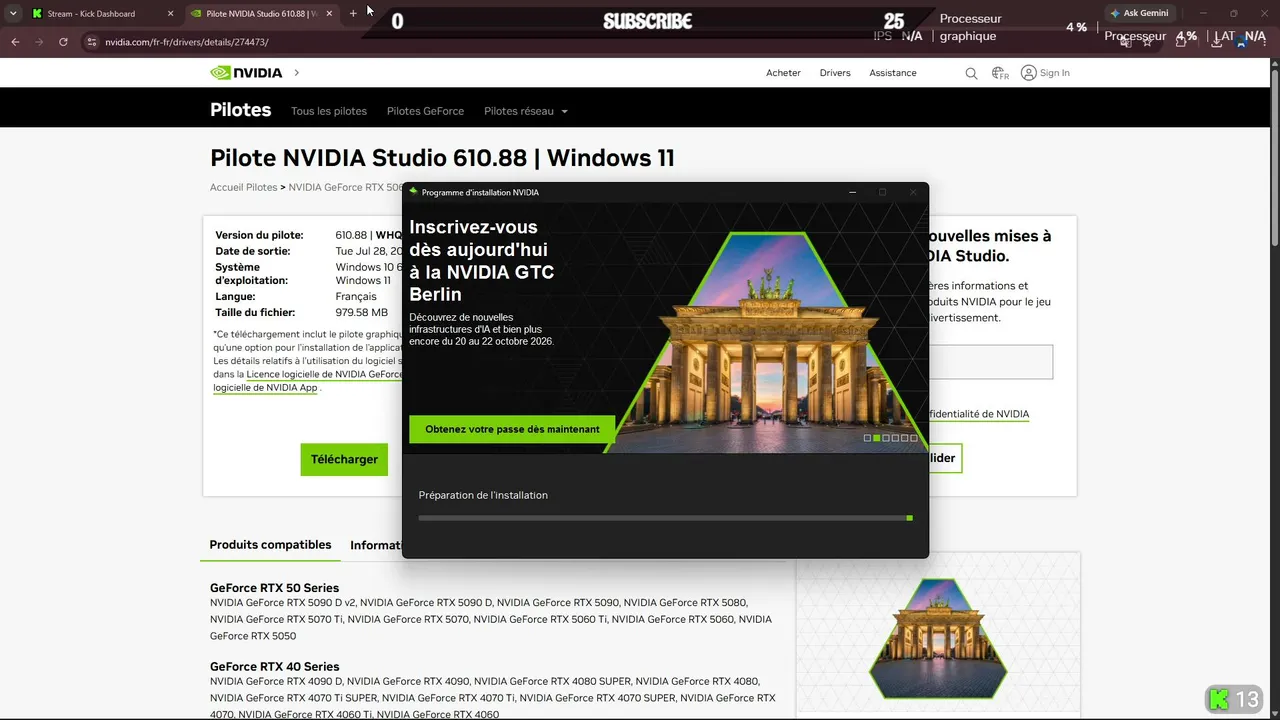Image resolution: width=1280 pixels, height=720 pixels.
Task: Click the Programme d'installation NVIDIA title text
Action: (480, 192)
